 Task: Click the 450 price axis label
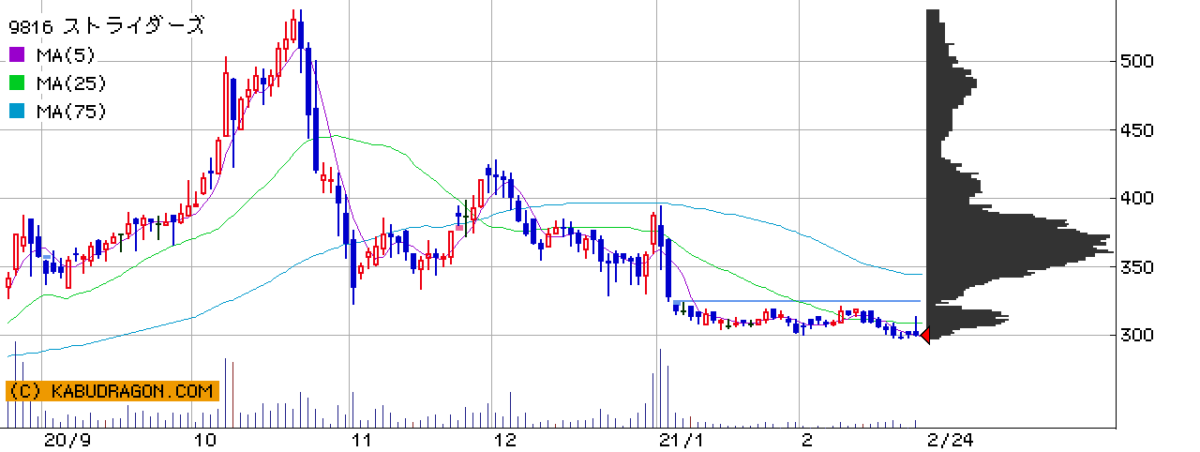(1137, 131)
